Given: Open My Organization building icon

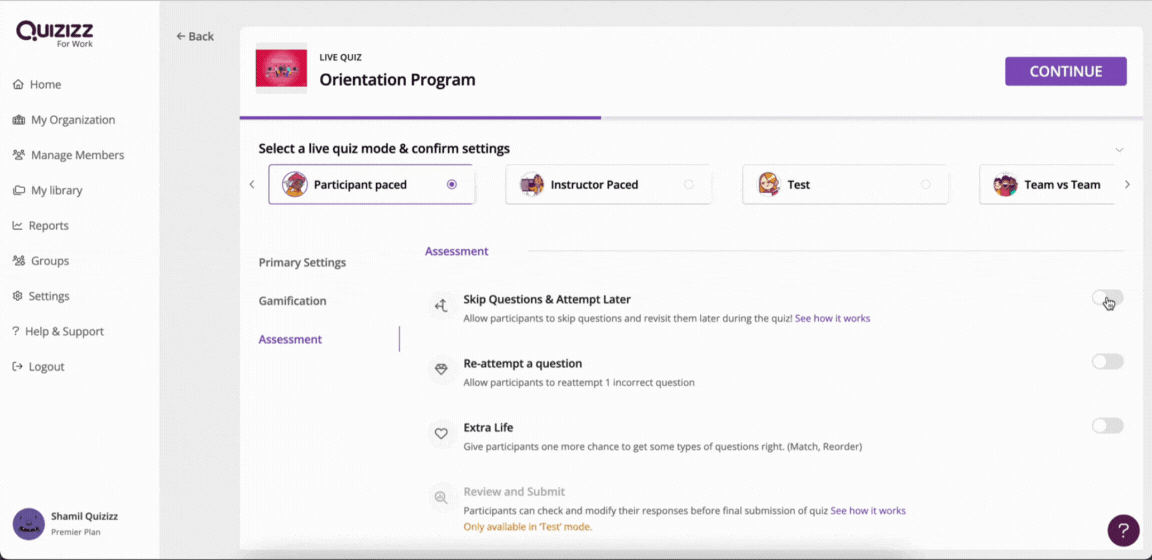Looking at the screenshot, I should coord(19,120).
